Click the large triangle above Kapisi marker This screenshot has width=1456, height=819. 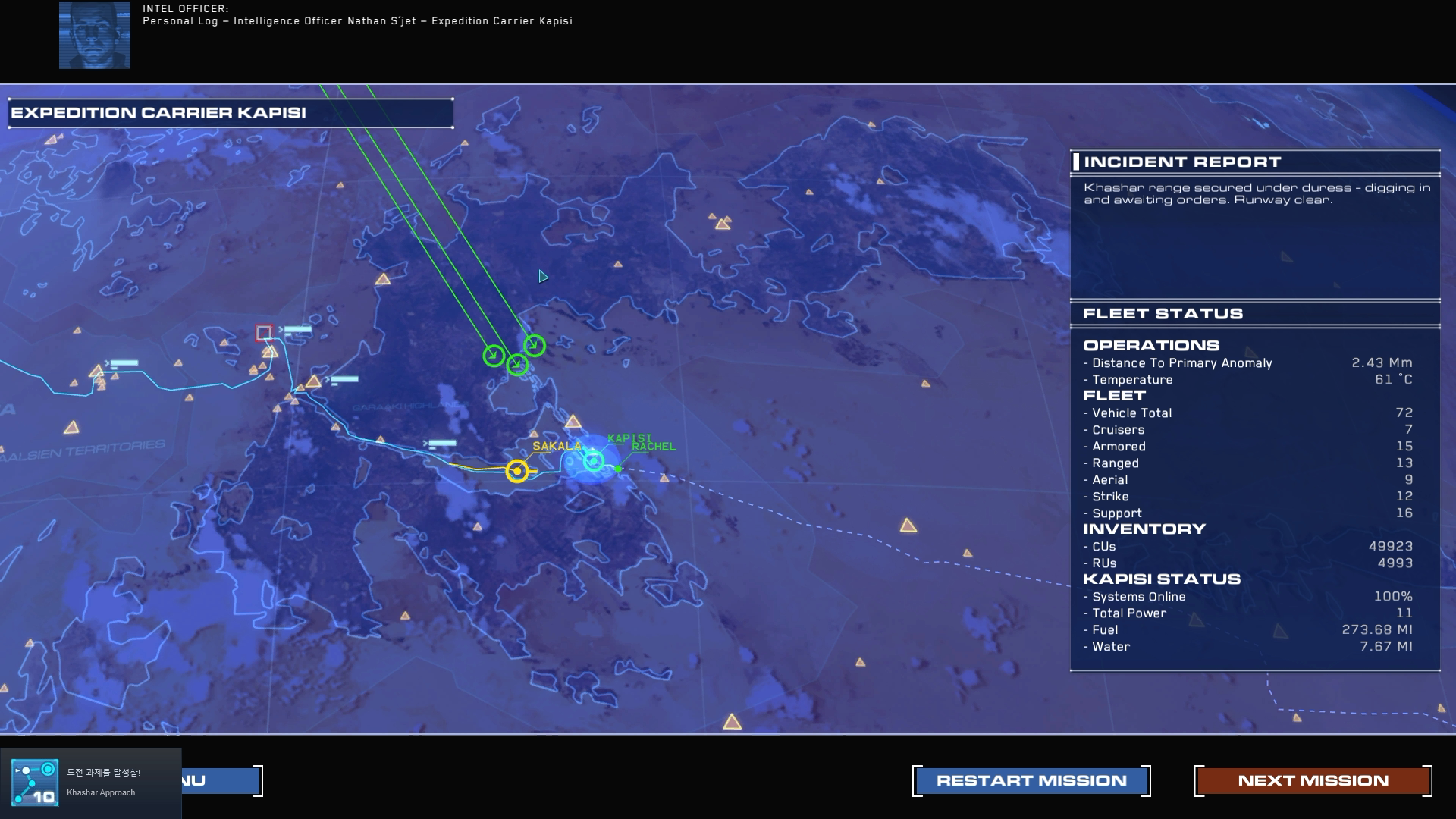pos(573,422)
